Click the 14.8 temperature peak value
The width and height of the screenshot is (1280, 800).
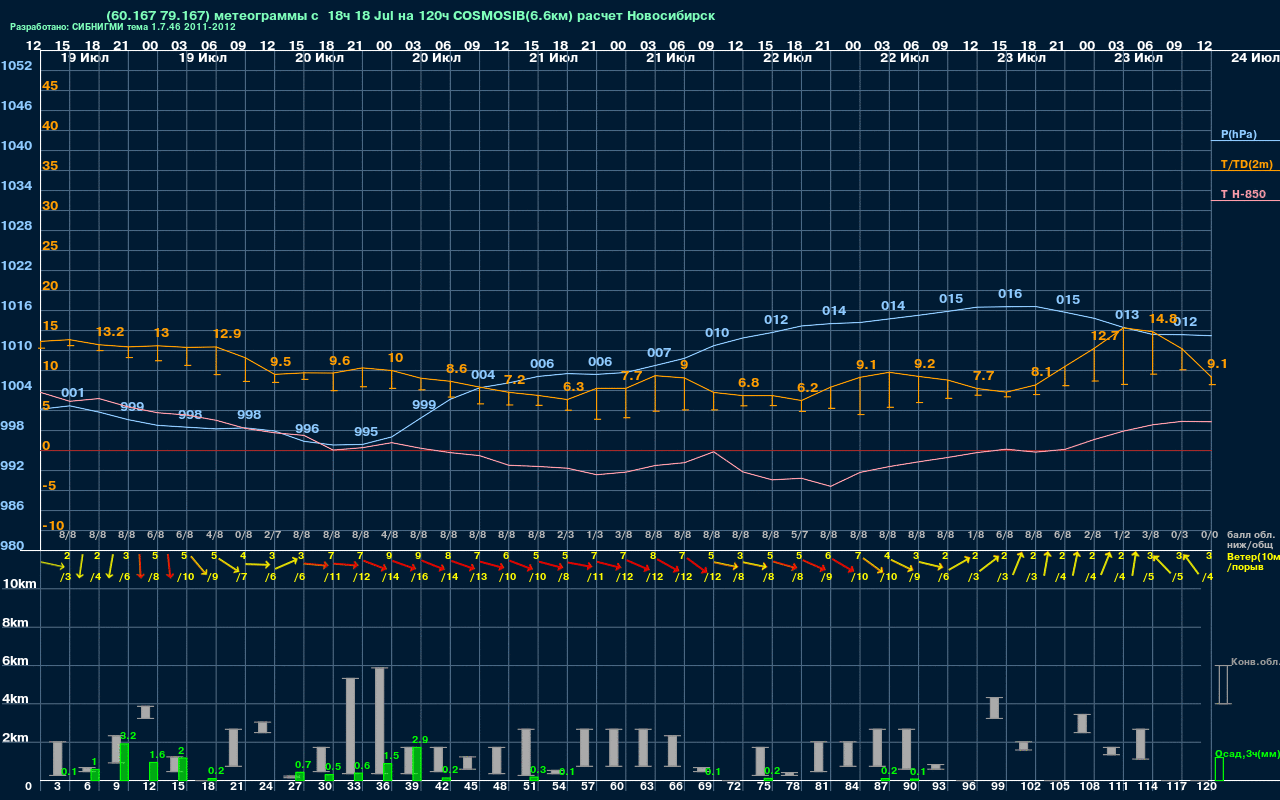click(x=1163, y=319)
